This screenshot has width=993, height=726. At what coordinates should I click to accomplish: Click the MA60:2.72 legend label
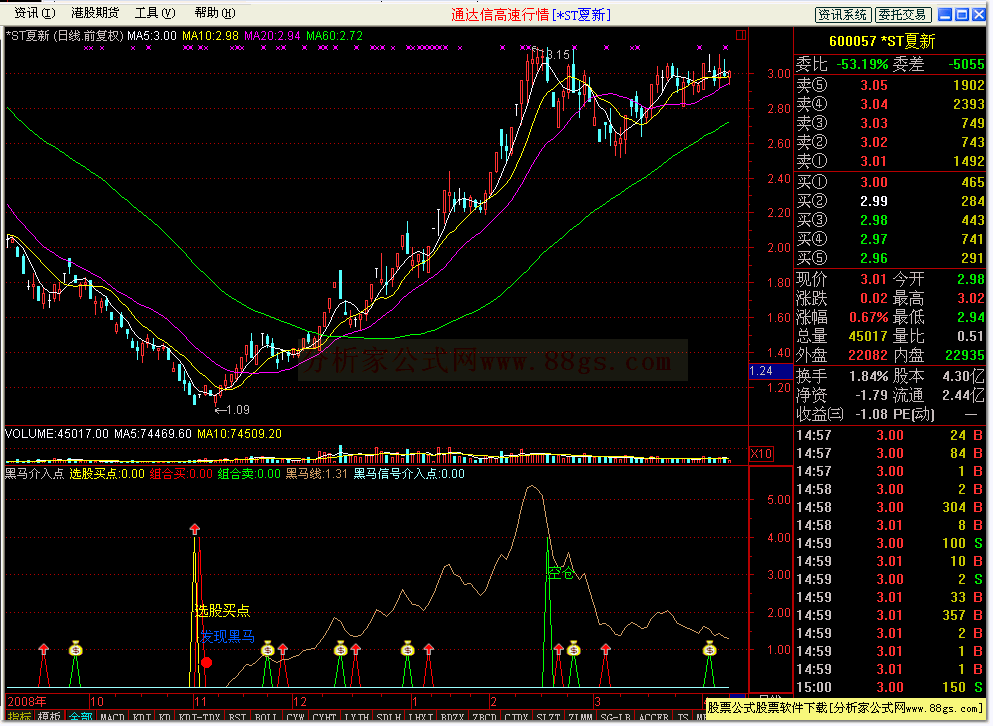pyautogui.click(x=334, y=36)
